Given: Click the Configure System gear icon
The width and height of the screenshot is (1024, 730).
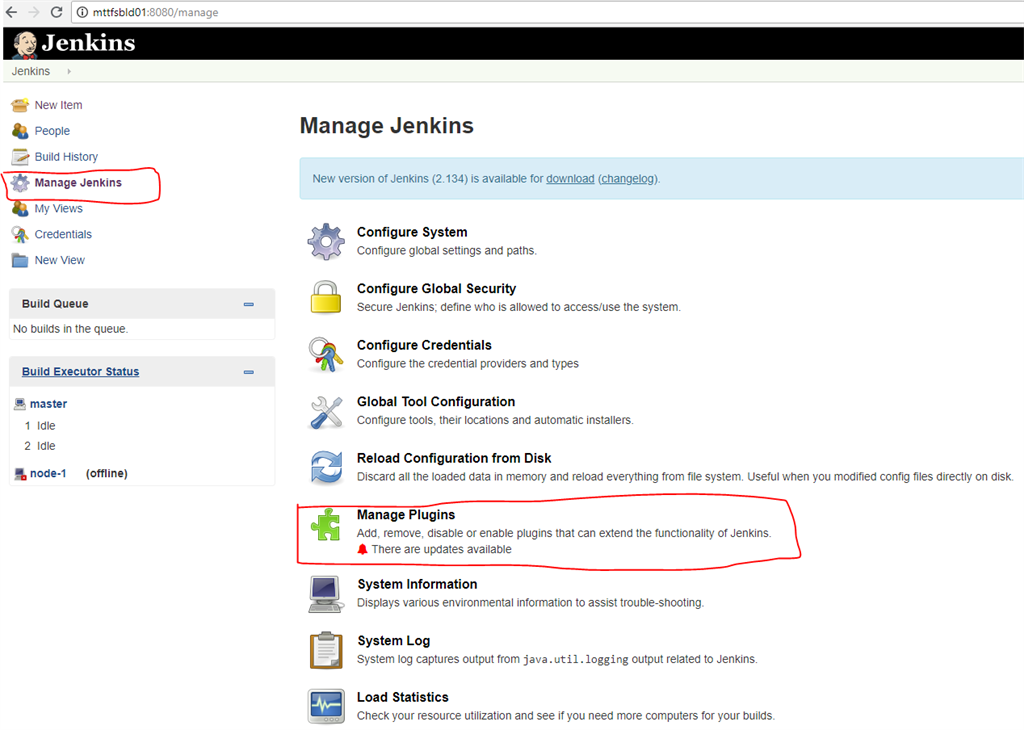Looking at the screenshot, I should tap(326, 242).
